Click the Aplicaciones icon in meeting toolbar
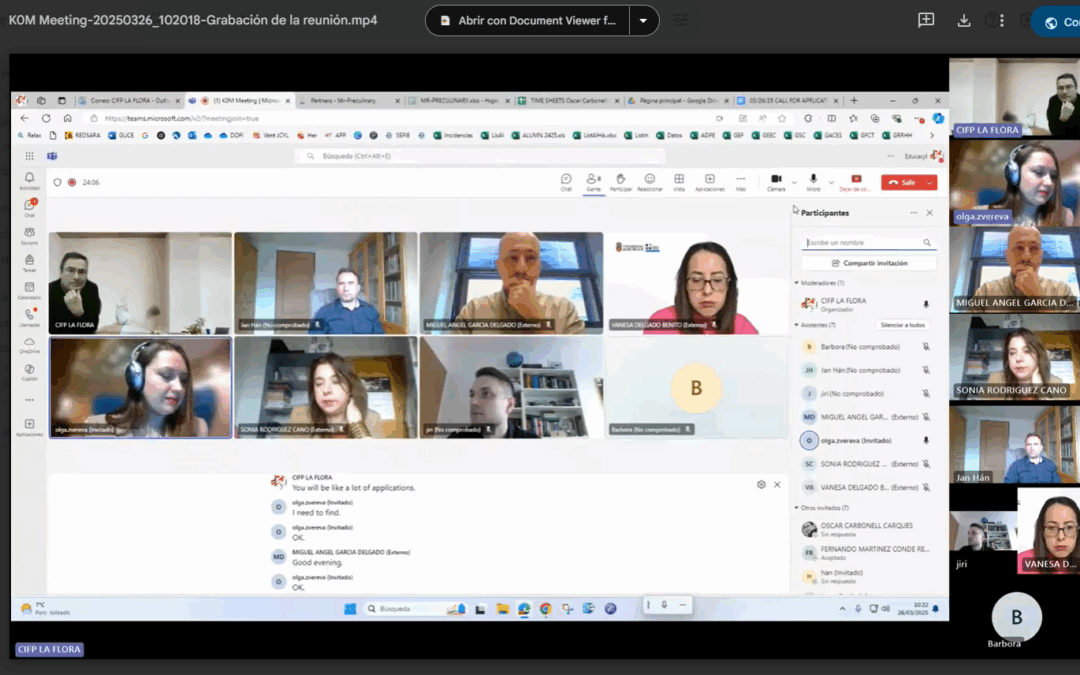The height and width of the screenshot is (675, 1080). point(709,180)
